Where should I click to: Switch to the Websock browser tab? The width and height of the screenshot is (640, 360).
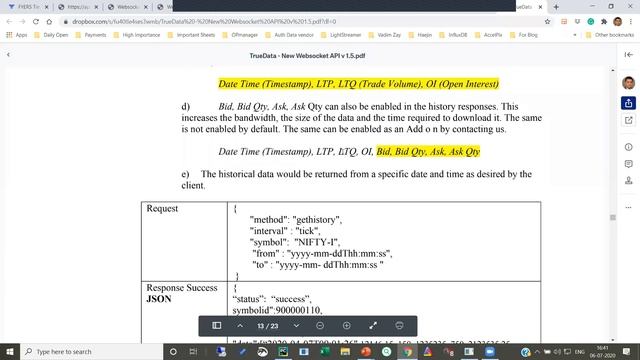click(127, 7)
